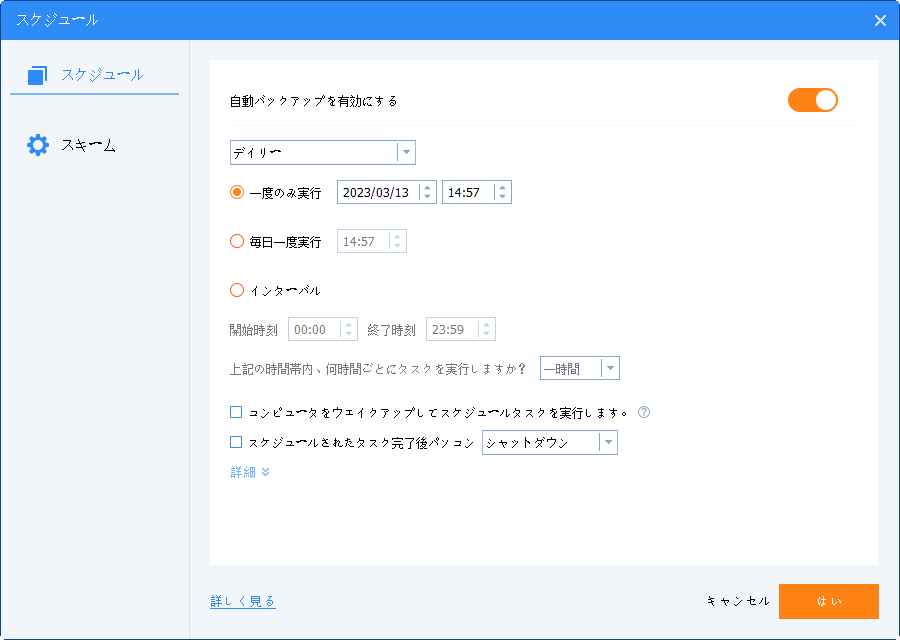The image size is (900, 640).
Task: Increase the 2023/03/13 date with up arrow
Action: coord(428,187)
